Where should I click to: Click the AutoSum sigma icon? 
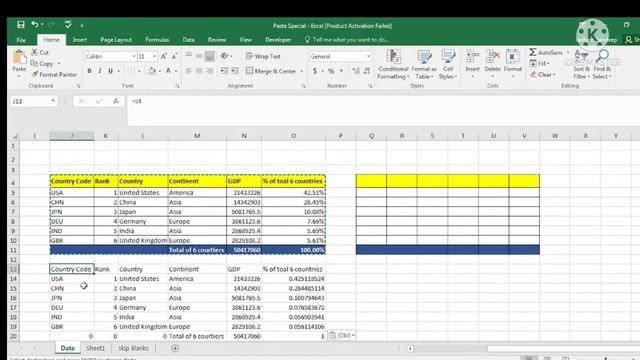pos(533,52)
